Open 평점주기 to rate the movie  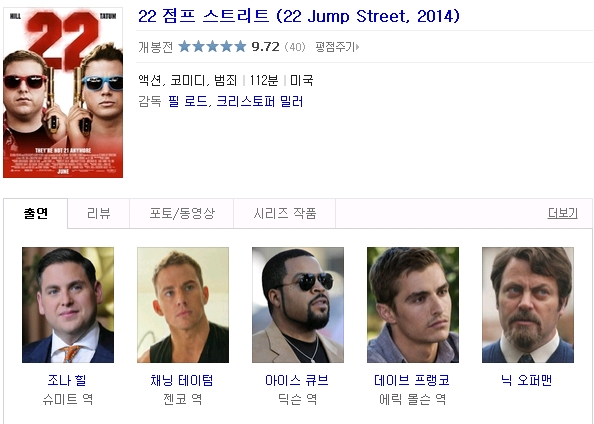[x=335, y=47]
